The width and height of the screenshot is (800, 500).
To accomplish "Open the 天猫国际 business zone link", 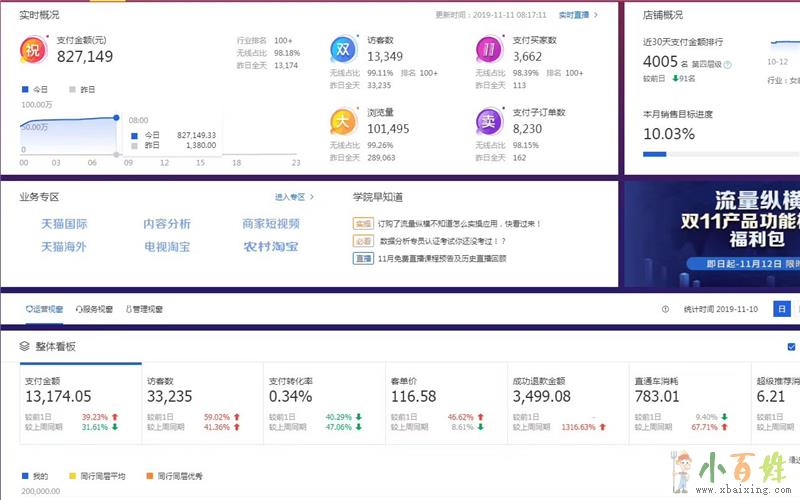I will coord(64,224).
